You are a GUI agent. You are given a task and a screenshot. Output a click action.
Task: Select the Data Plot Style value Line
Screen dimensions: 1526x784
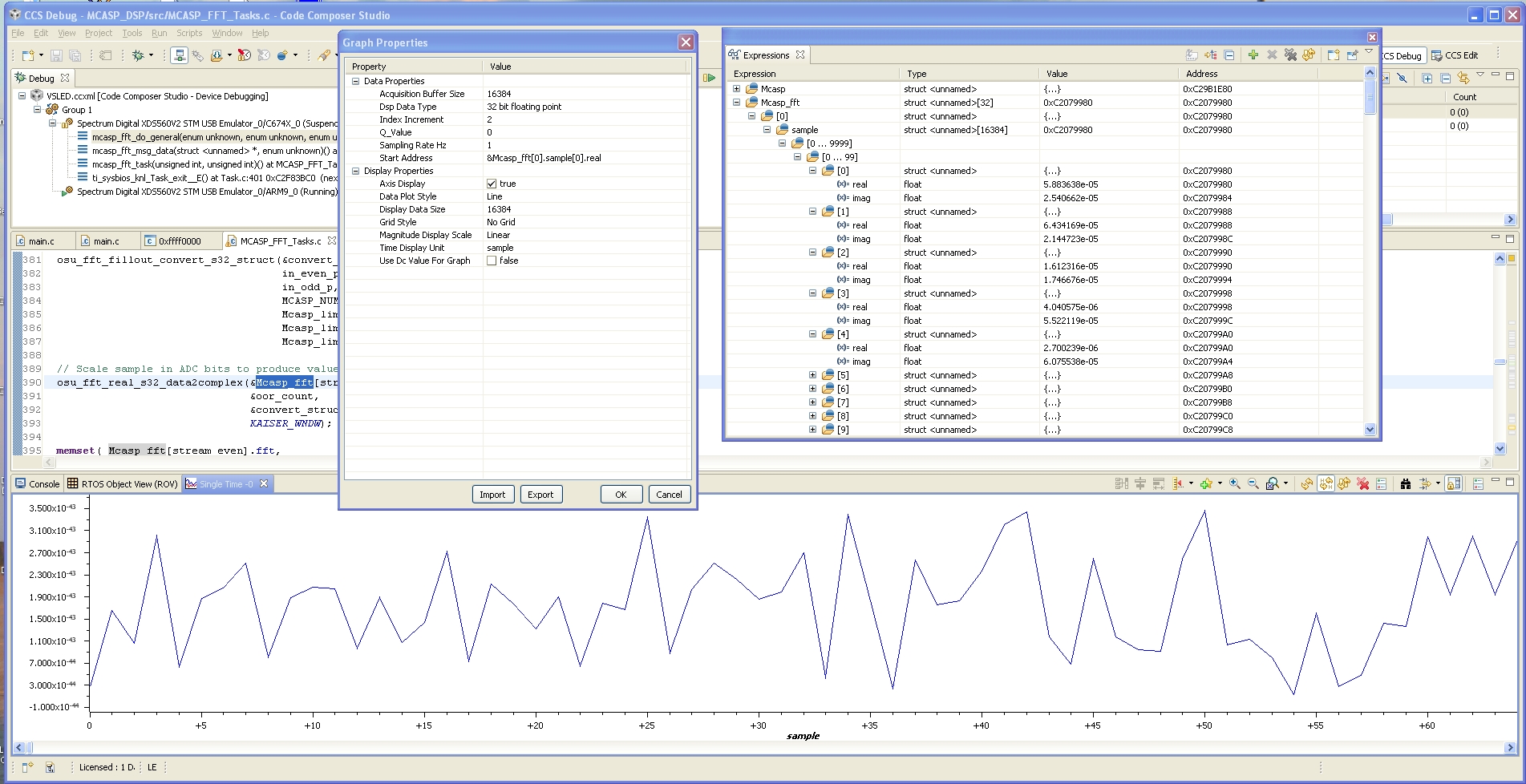tap(585, 196)
